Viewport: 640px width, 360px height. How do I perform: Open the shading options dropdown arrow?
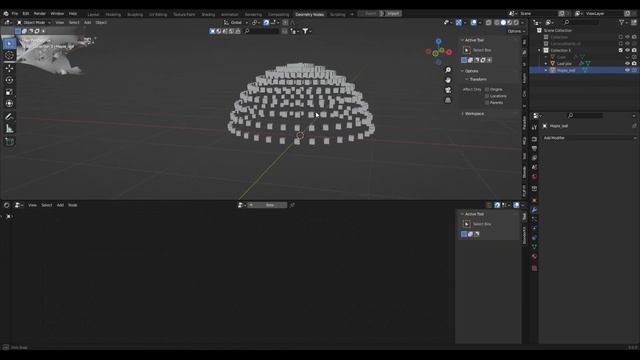click(522, 22)
